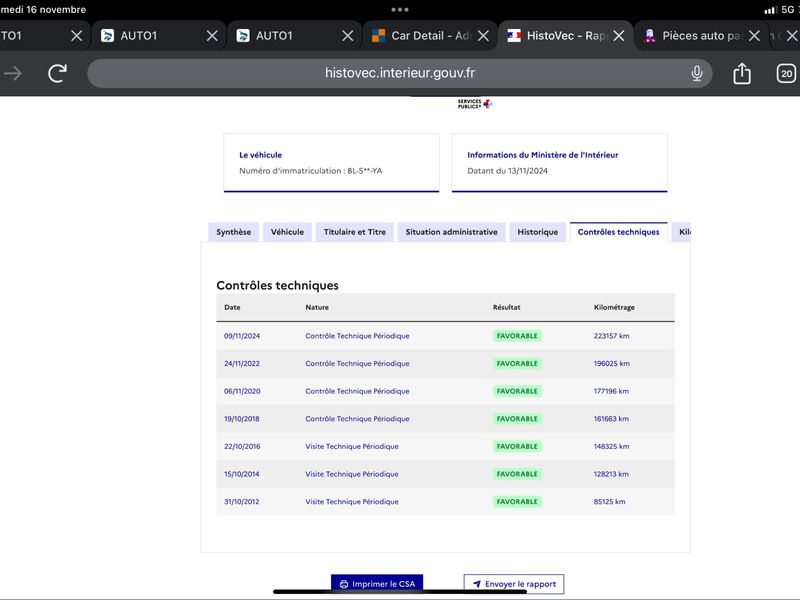Reload the page with the refresh icon
This screenshot has width=800, height=600.
pos(57,73)
